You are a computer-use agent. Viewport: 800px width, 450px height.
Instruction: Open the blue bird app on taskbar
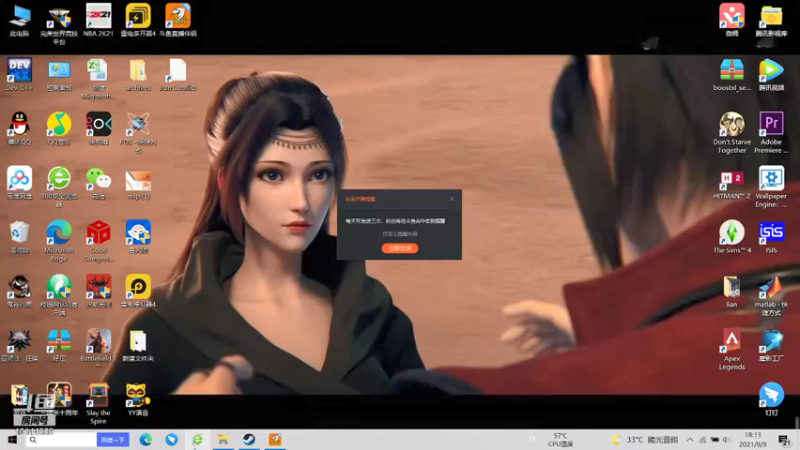(171, 440)
